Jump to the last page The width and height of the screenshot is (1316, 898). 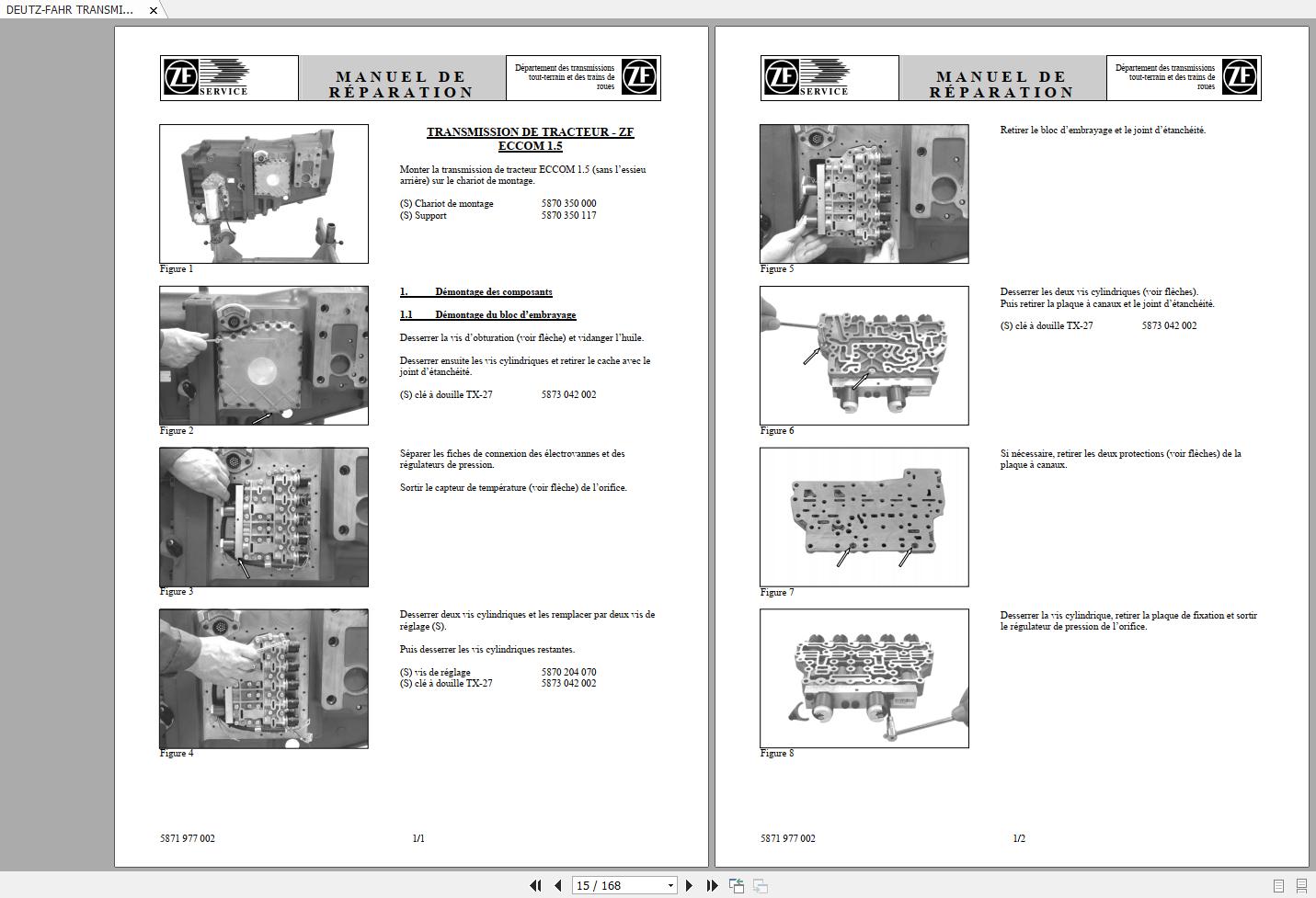(712, 885)
